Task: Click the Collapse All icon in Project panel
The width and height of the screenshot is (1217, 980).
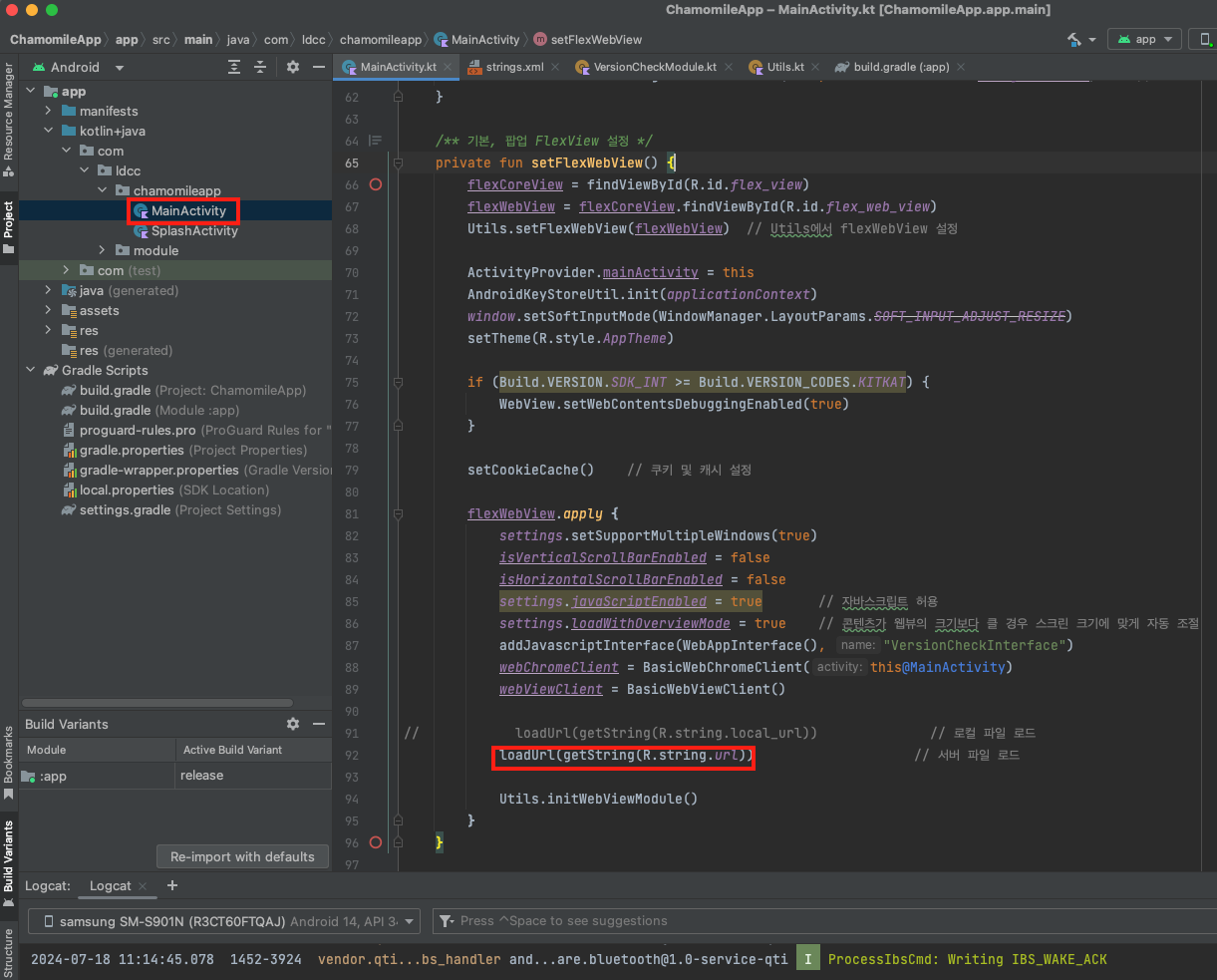Action: (260, 67)
